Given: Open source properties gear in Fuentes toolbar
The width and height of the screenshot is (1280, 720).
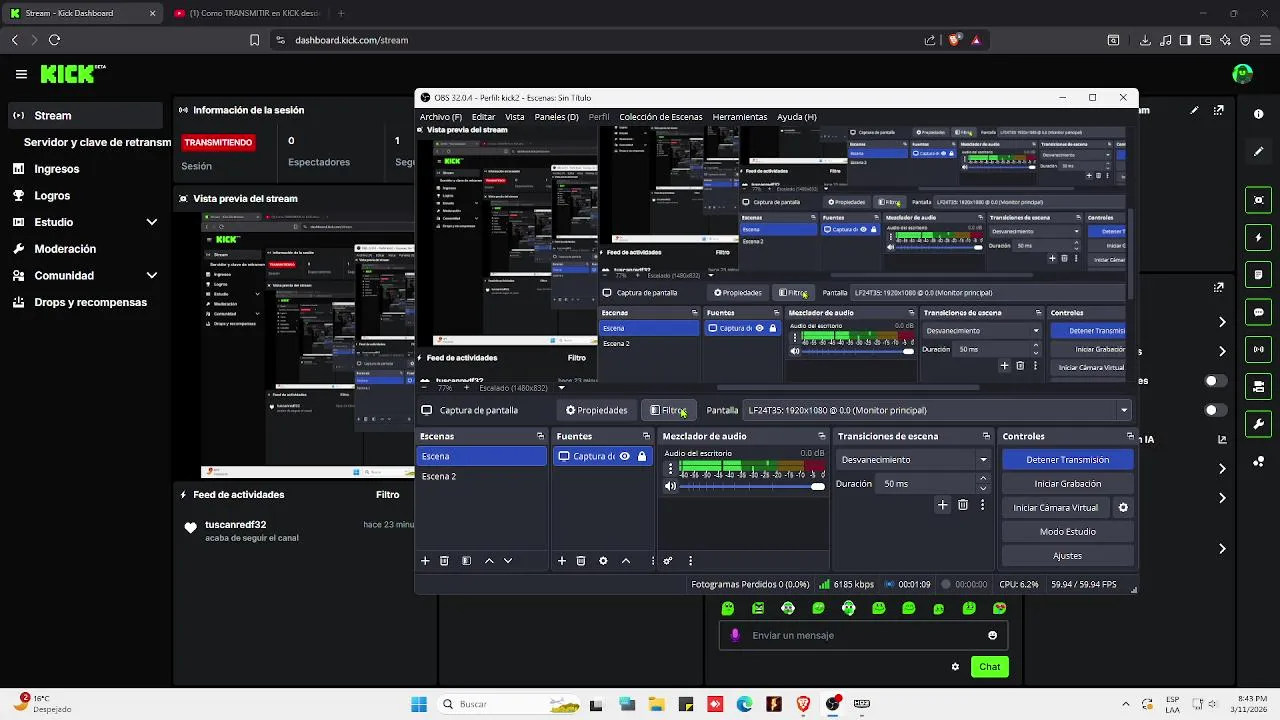Looking at the screenshot, I should click(603, 561).
